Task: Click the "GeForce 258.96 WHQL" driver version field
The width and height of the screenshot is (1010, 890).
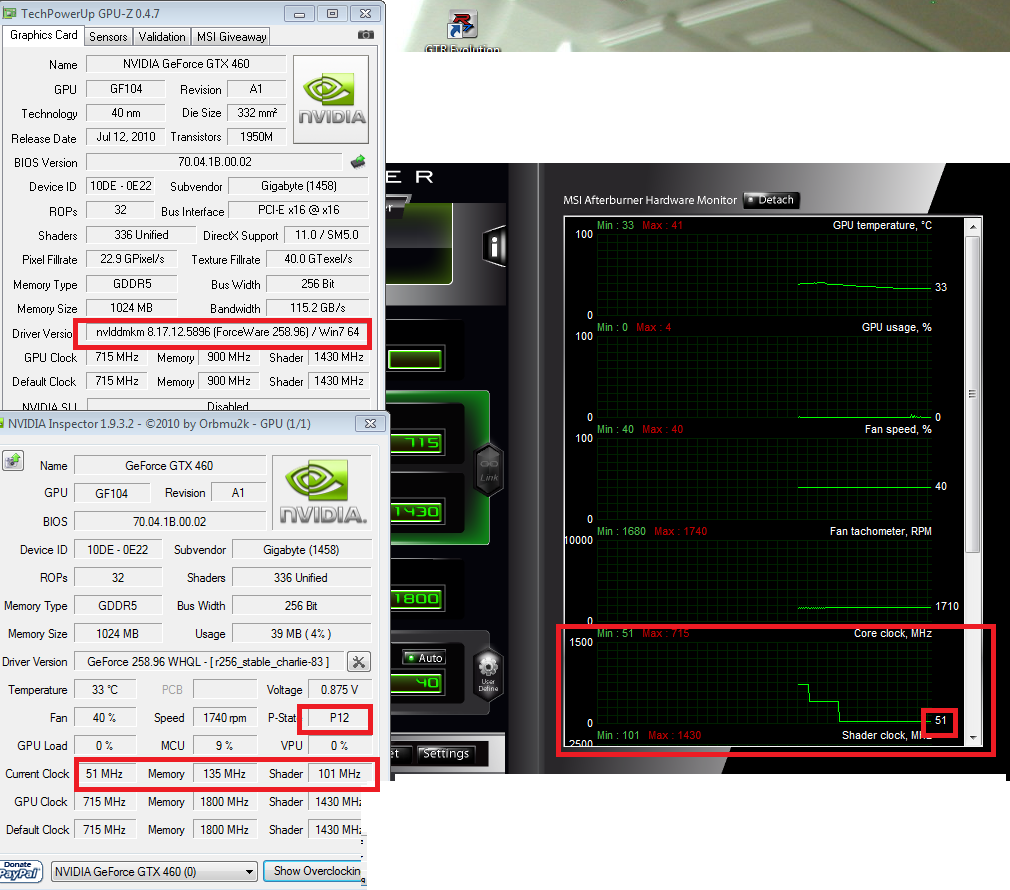Action: pos(208,661)
